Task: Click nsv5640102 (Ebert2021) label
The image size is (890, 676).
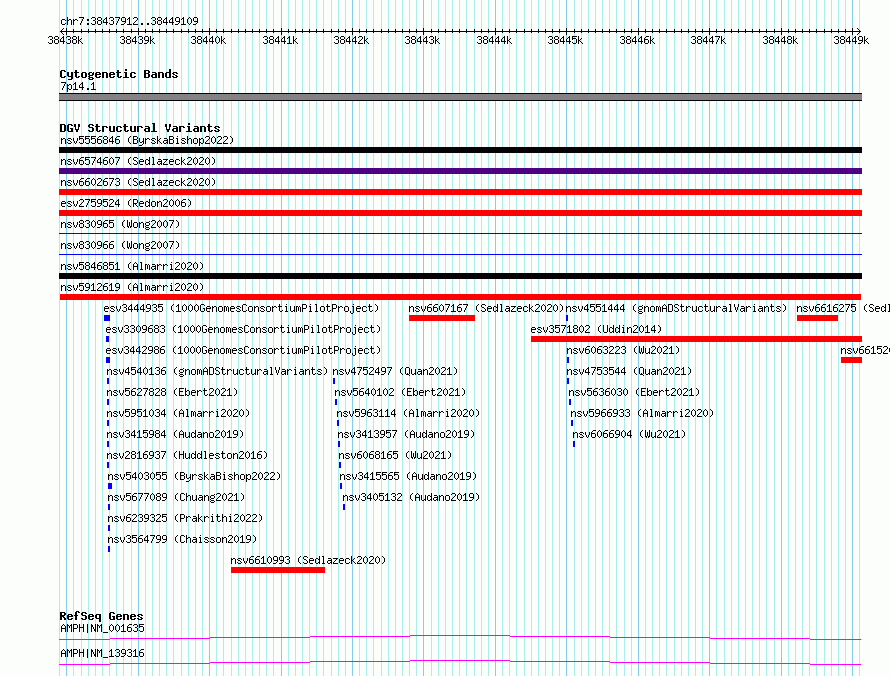Action: coord(400,392)
